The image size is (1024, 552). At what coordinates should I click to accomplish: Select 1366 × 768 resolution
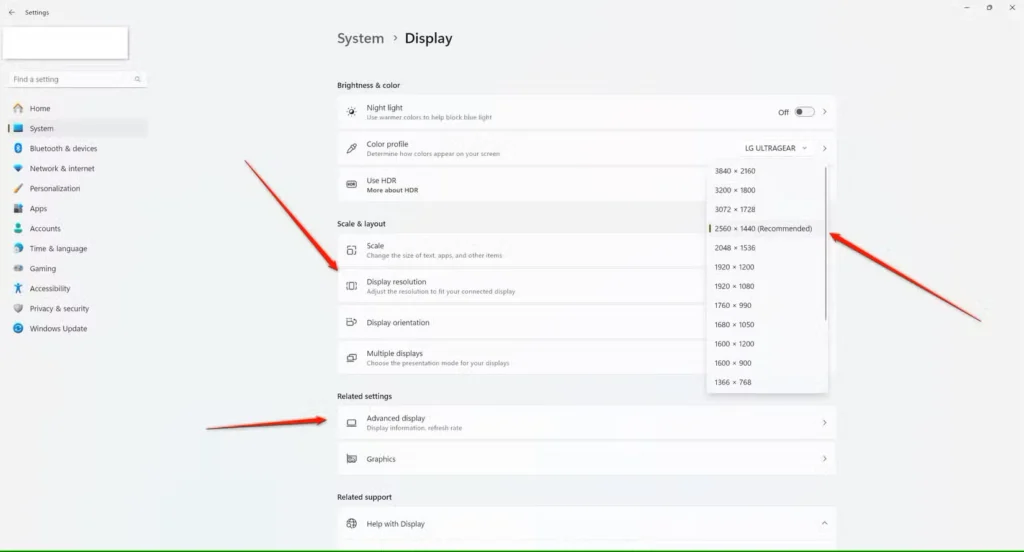coord(765,382)
